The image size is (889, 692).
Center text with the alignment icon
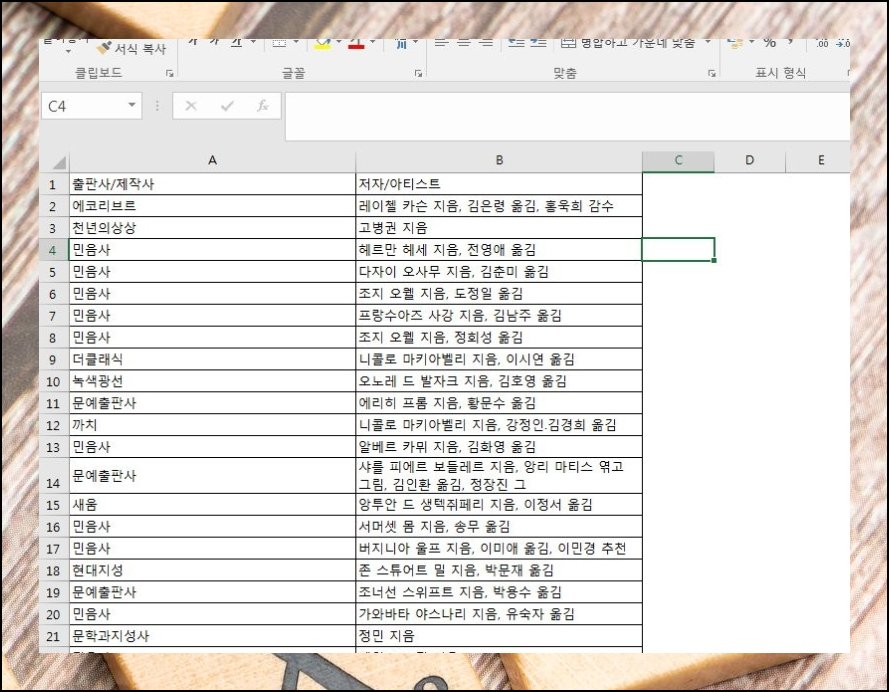(x=464, y=43)
